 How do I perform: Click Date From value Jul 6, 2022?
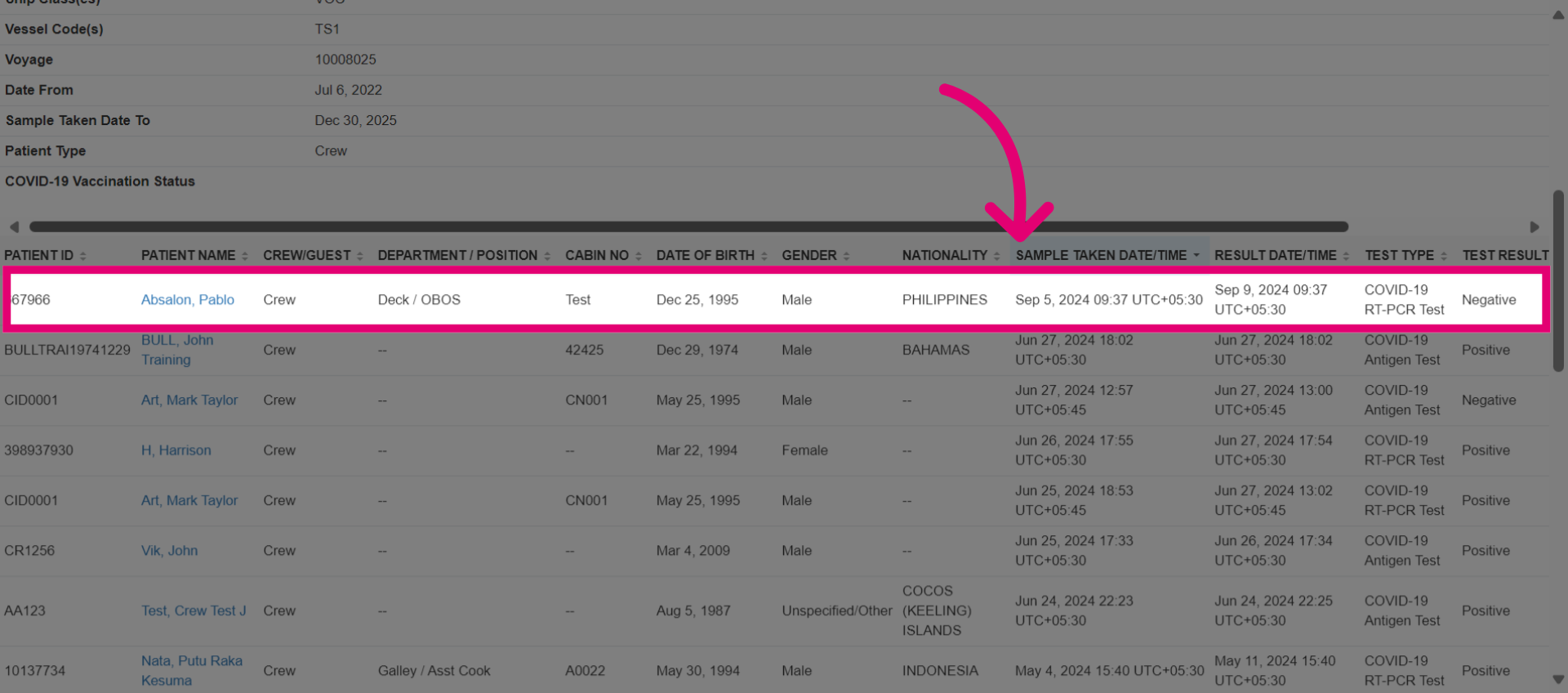tap(348, 90)
